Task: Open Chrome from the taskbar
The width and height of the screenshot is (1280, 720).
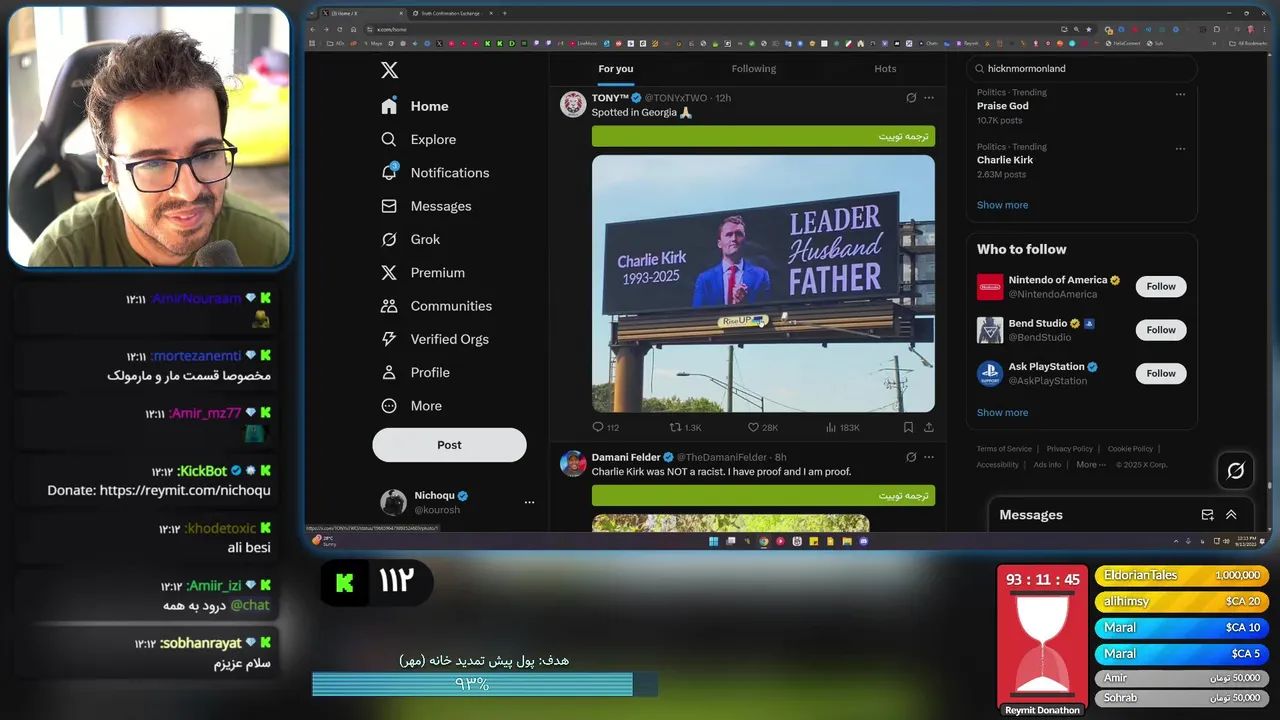Action: (763, 541)
